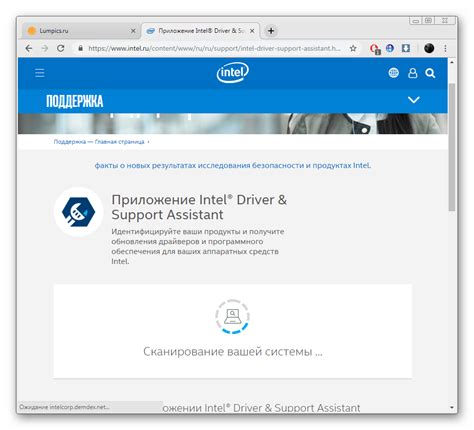Open the link about security research facts
The height and width of the screenshot is (430, 474).
pos(233,165)
